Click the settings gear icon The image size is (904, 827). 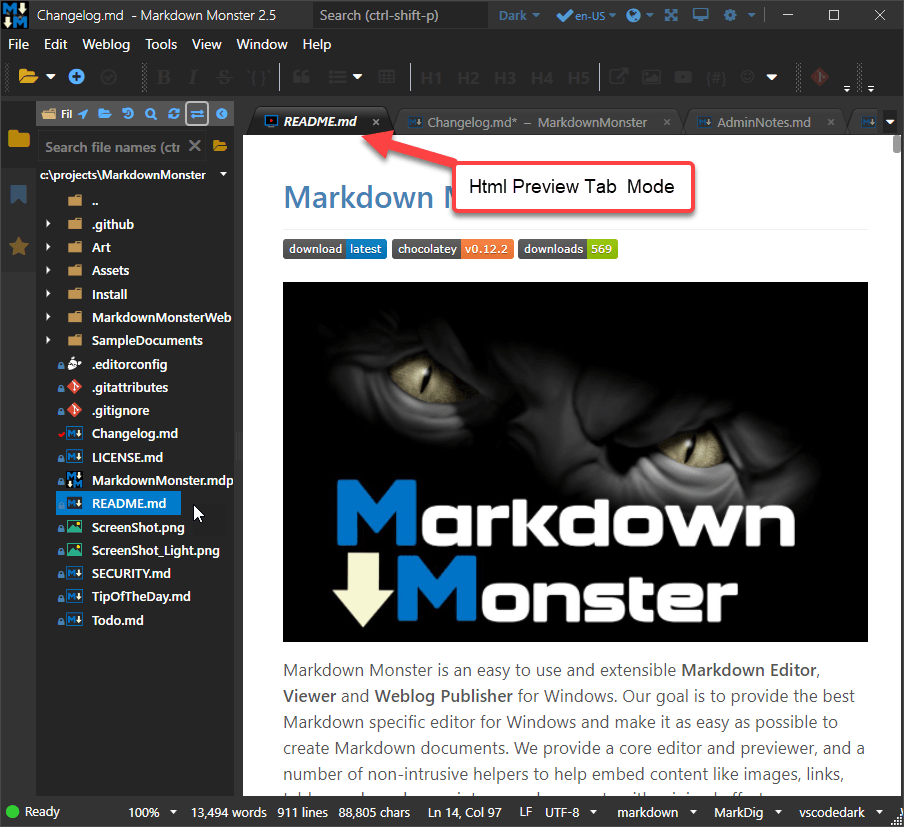coord(730,15)
